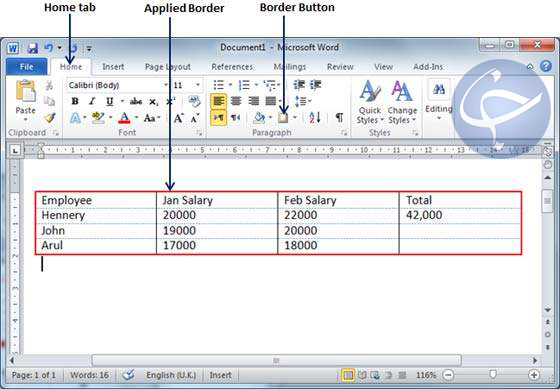Decrease paragraph indent
Screen dimensions: 560x389
coord(299,85)
